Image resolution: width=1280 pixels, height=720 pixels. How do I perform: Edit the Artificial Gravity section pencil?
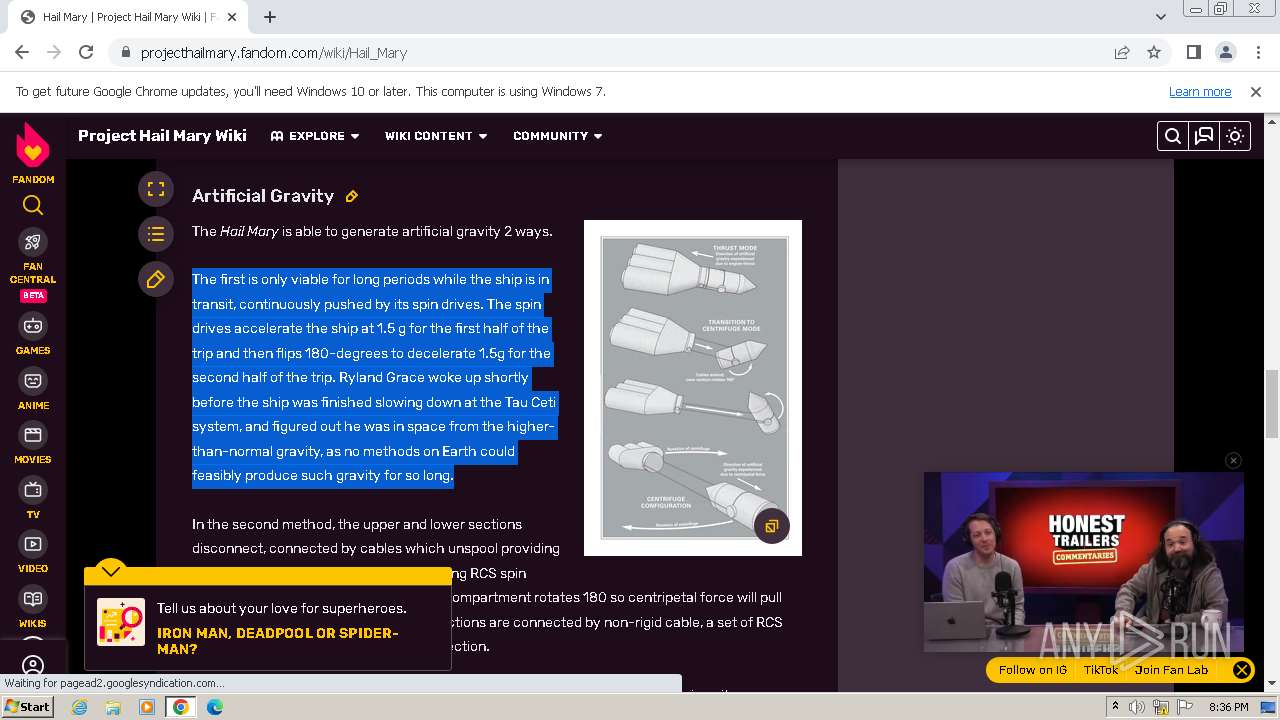click(352, 196)
